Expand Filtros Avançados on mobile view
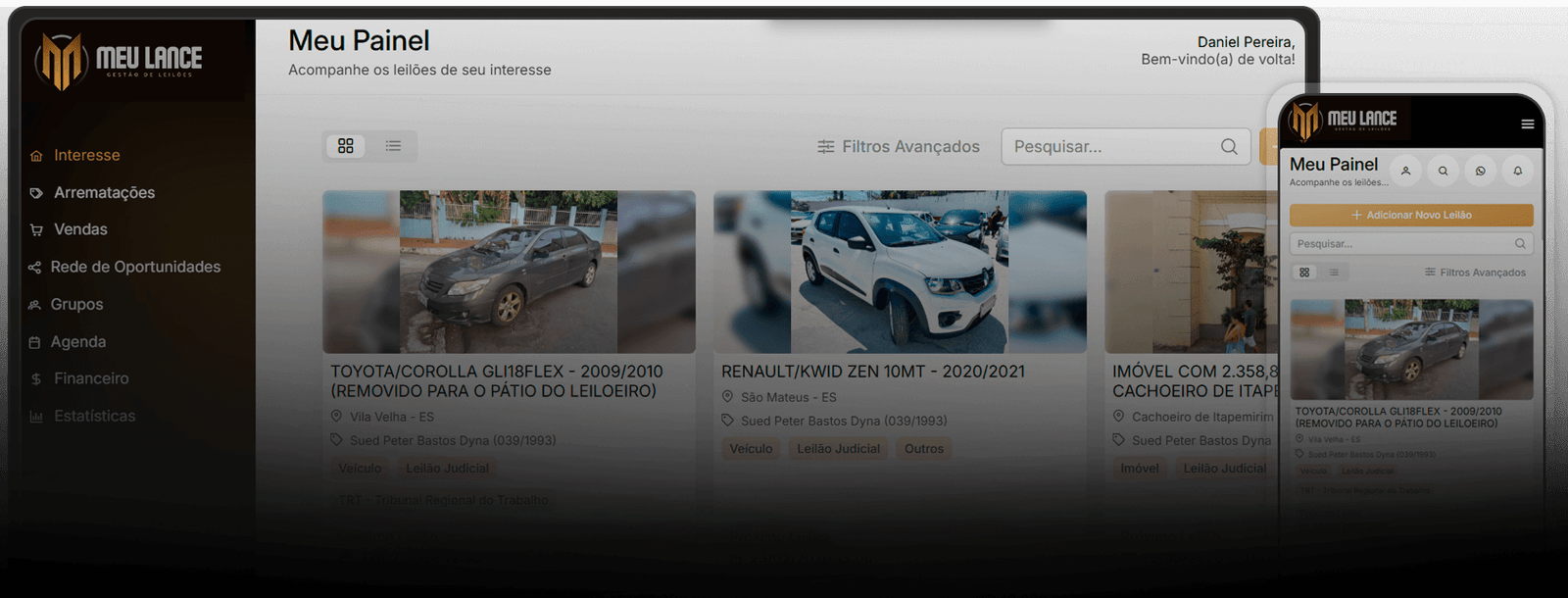 [x=1475, y=273]
